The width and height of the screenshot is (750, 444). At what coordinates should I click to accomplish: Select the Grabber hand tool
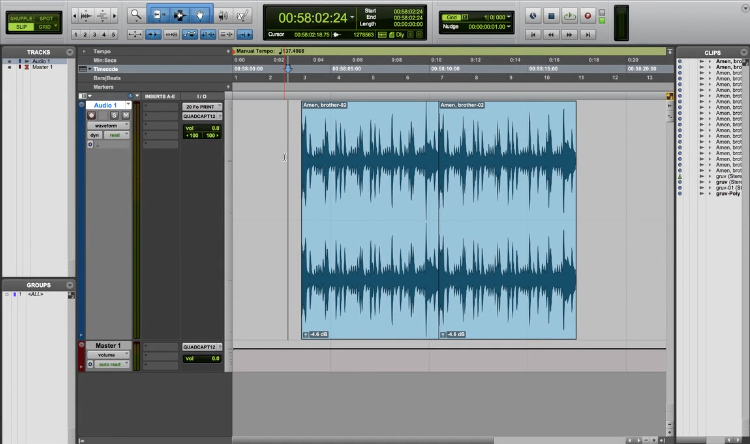200,15
